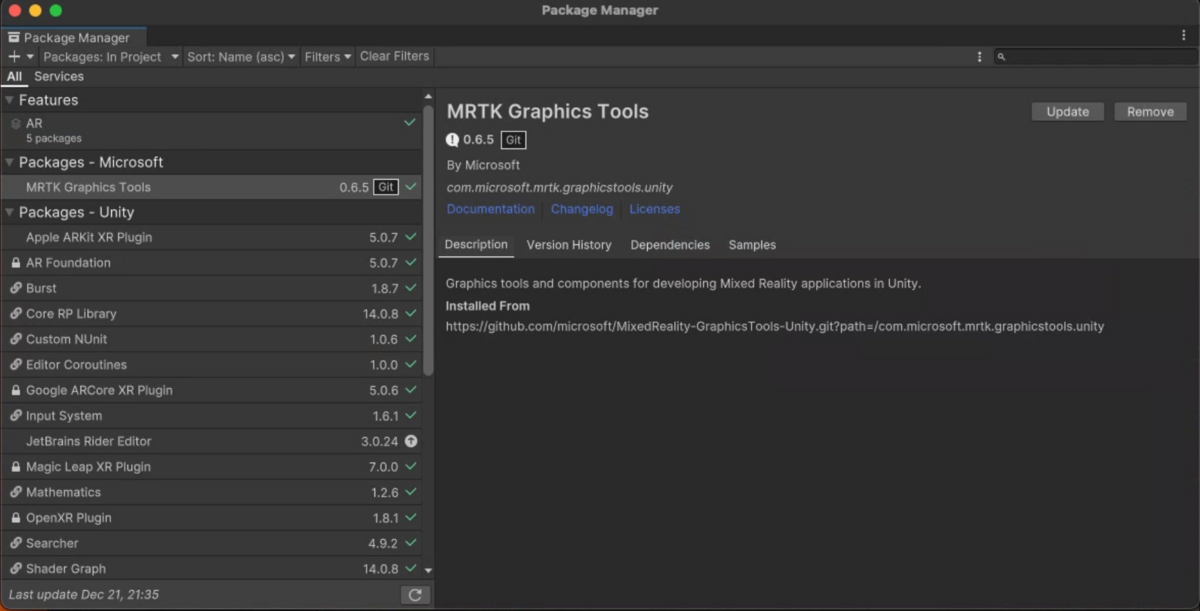Click the Remove button
Image resolution: width=1200 pixels, height=611 pixels.
click(1150, 112)
